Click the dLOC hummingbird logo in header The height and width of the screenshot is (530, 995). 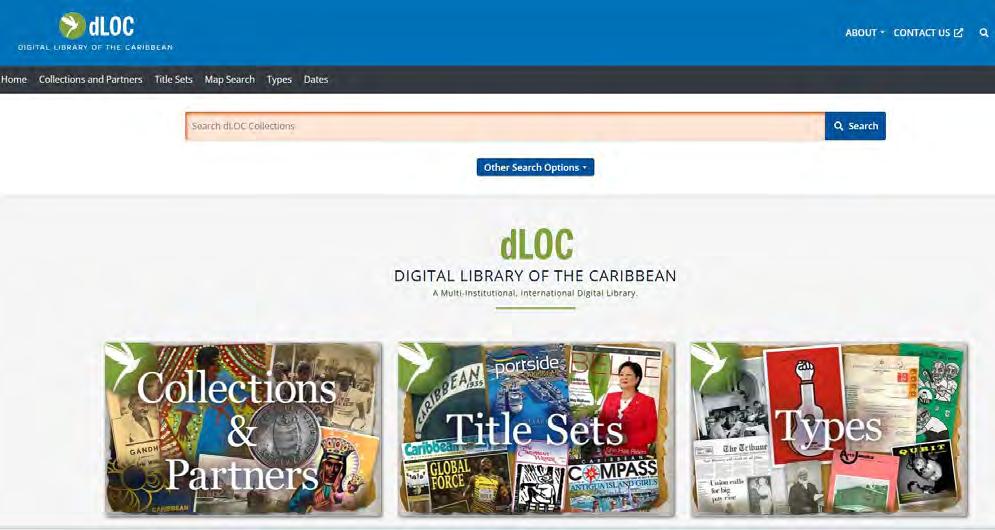click(x=95, y=31)
